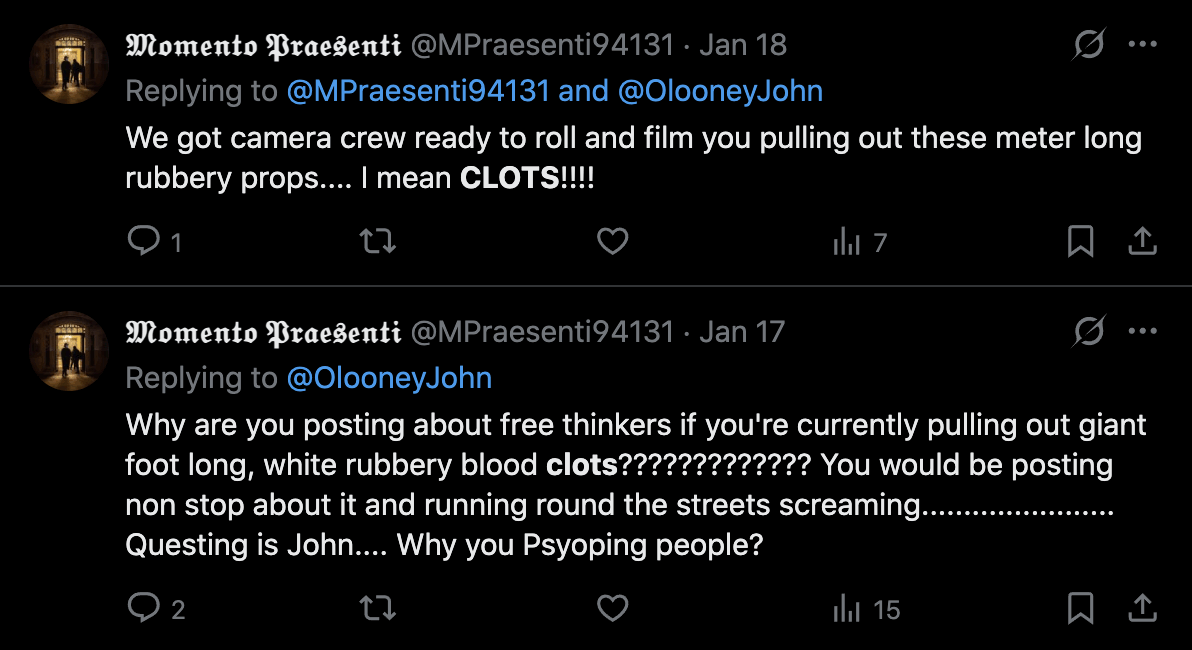The image size is (1192, 650).
Task: Like the Jan 17 tweet about clots
Action: (612, 608)
